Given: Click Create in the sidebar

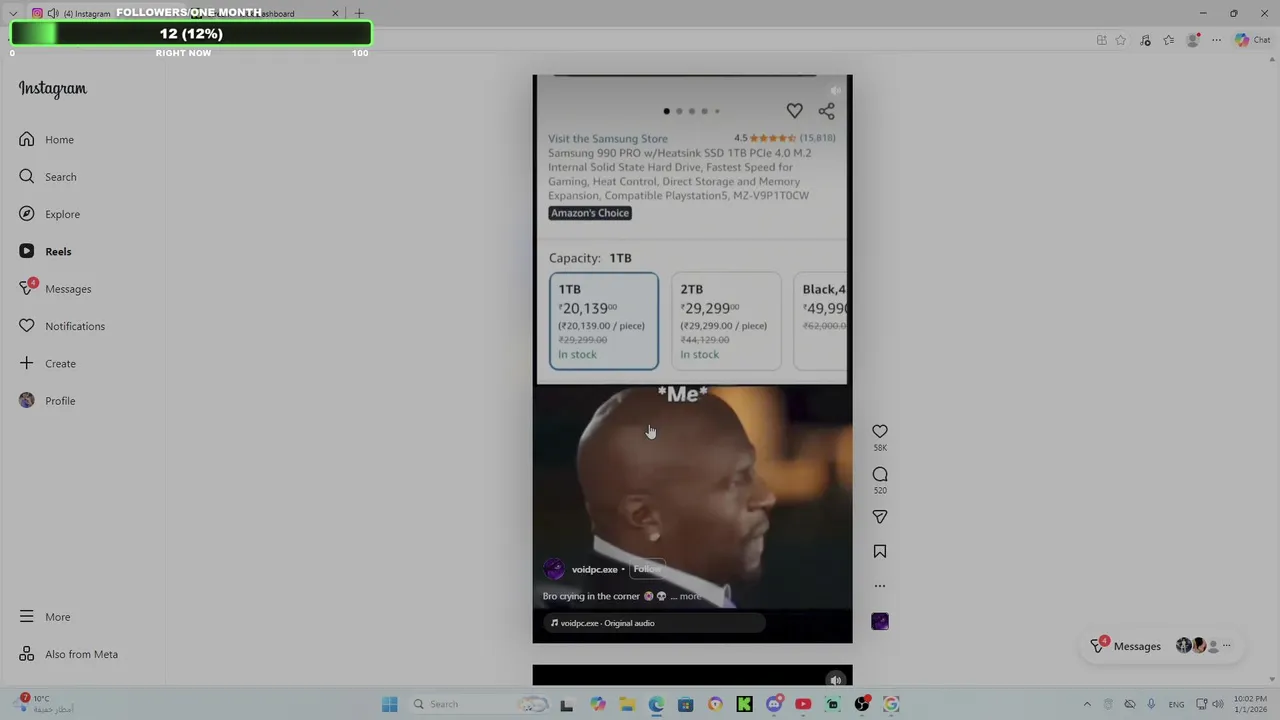Looking at the screenshot, I should point(47,364).
